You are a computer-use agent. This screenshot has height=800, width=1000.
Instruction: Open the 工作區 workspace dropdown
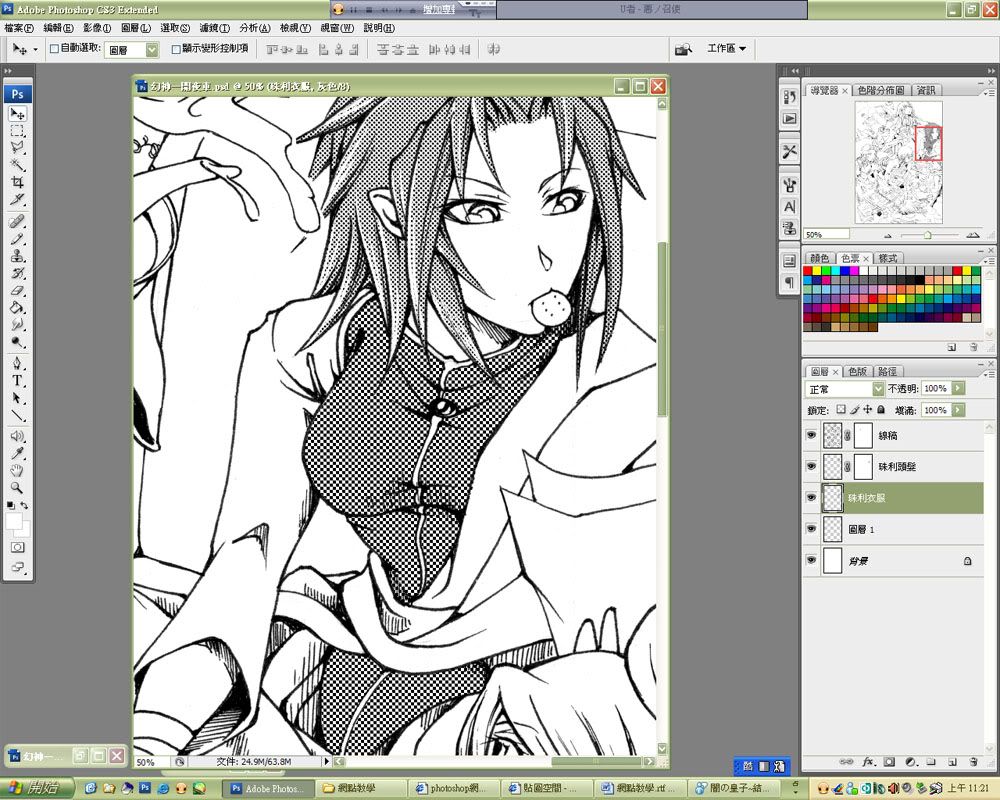pyautogui.click(x=726, y=48)
